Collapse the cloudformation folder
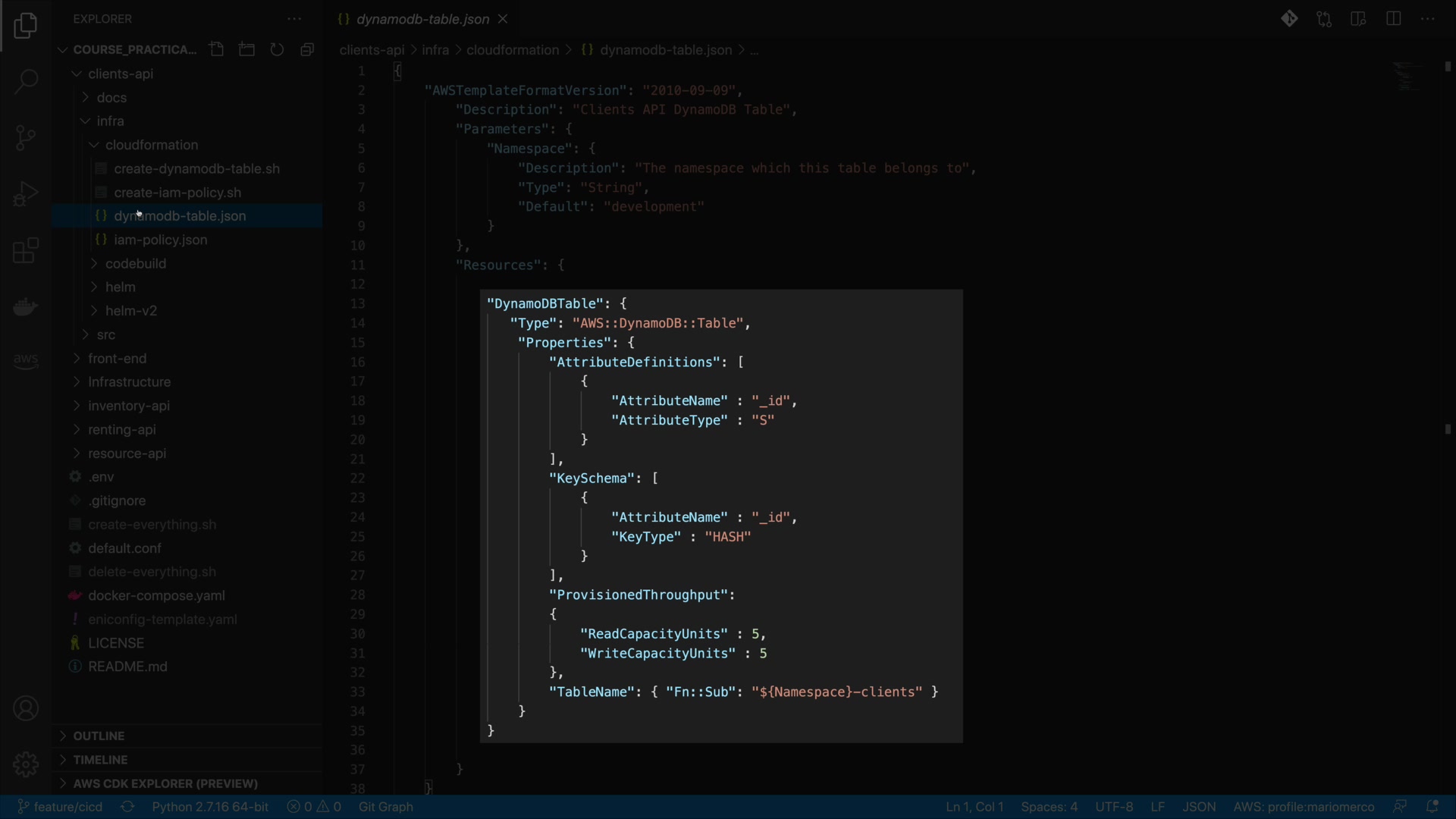This screenshot has width=1456, height=819. (152, 145)
